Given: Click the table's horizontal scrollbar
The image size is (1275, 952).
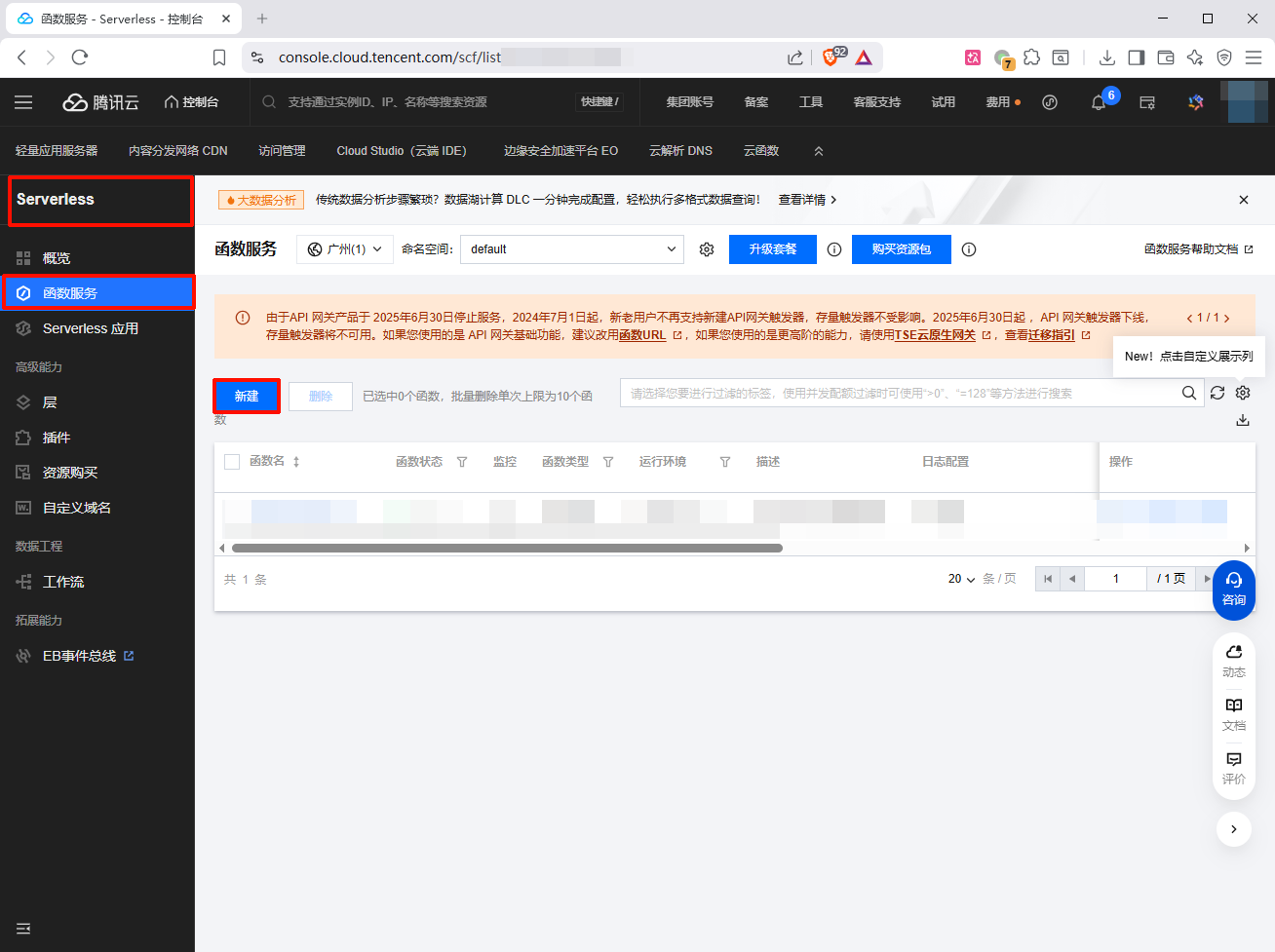Looking at the screenshot, I should pyautogui.click(x=507, y=548).
